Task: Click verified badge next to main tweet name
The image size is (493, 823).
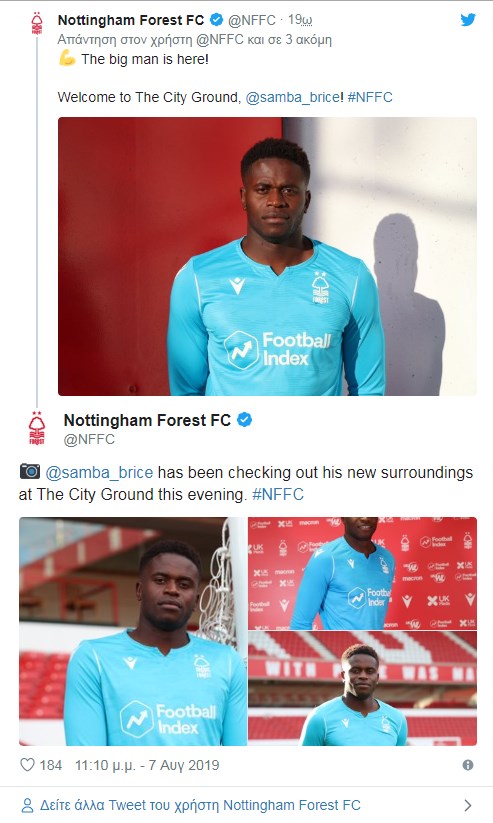Action: (x=245, y=420)
